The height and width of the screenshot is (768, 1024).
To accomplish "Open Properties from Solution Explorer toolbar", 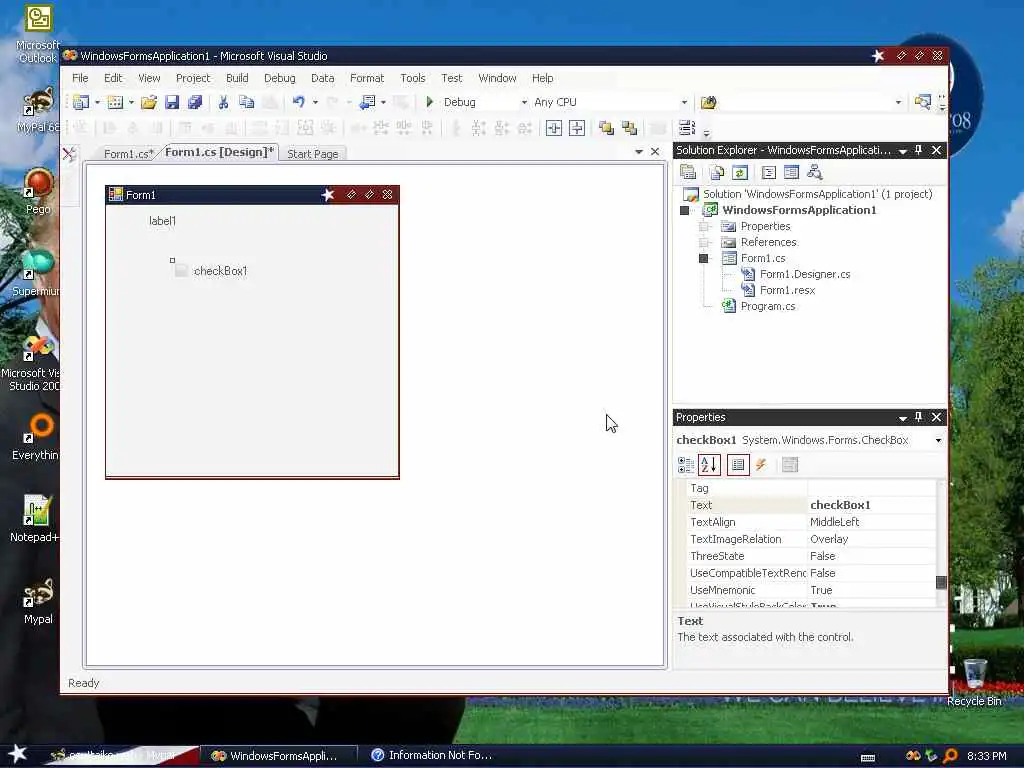I will pyautogui.click(x=688, y=172).
